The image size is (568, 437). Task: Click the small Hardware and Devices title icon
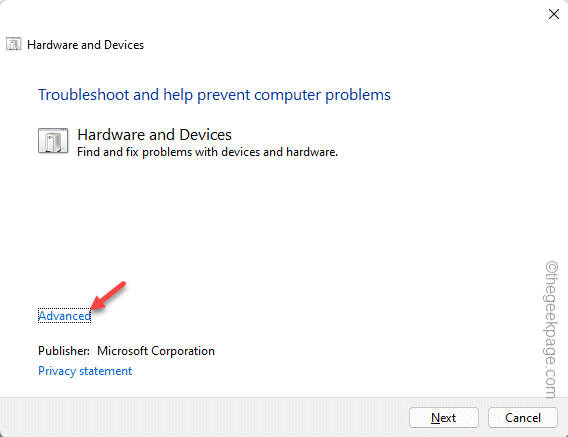(x=14, y=45)
